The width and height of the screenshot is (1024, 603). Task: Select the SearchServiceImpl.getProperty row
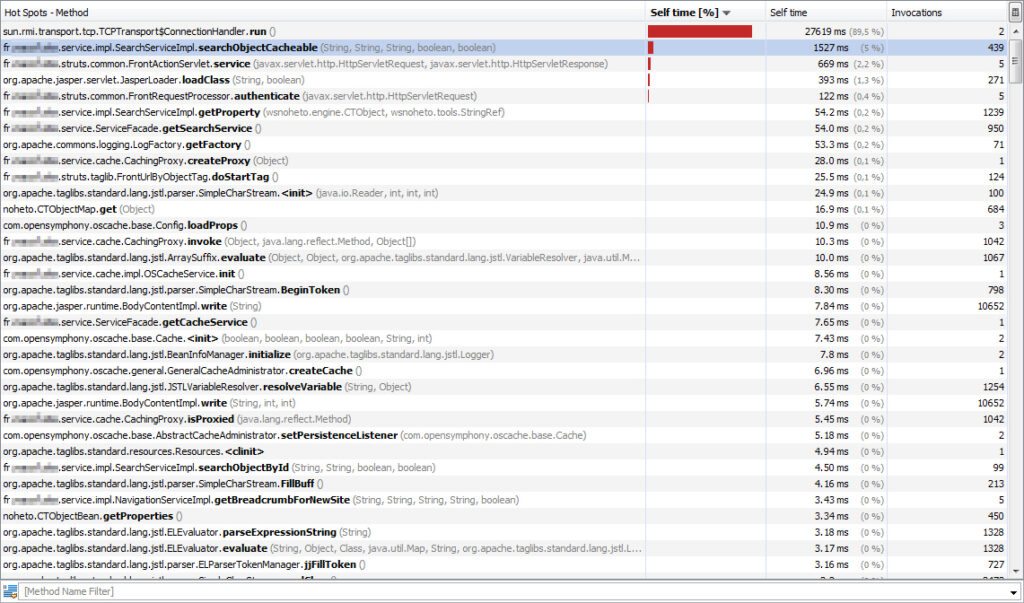[504, 112]
